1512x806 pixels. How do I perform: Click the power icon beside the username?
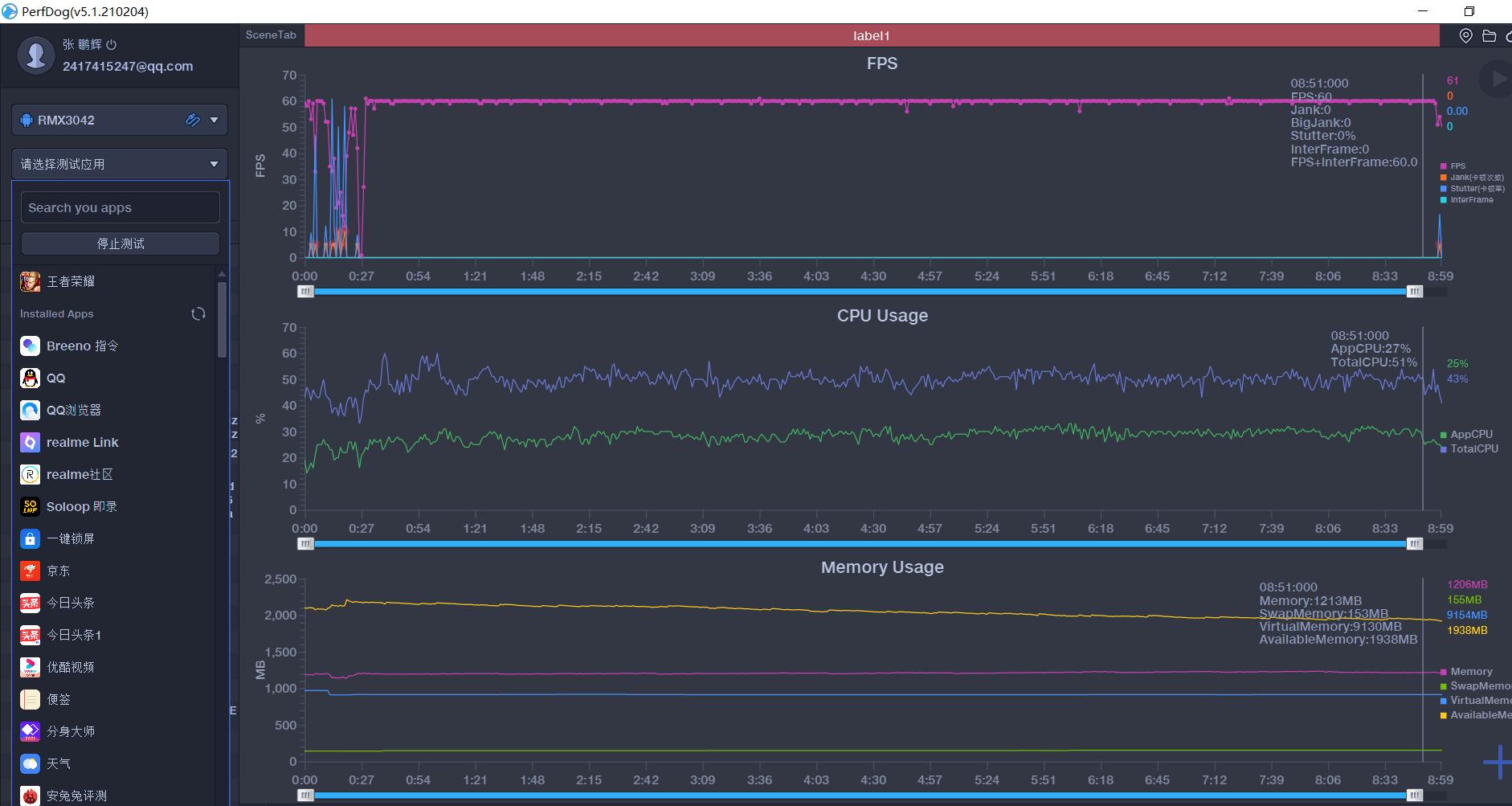[112, 45]
